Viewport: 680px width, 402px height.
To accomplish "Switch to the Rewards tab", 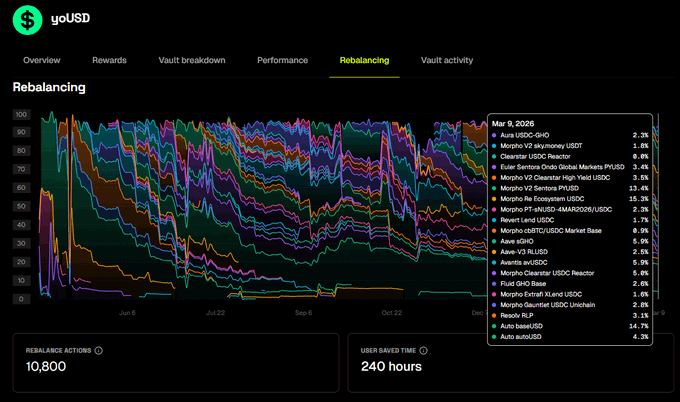I will pos(109,60).
